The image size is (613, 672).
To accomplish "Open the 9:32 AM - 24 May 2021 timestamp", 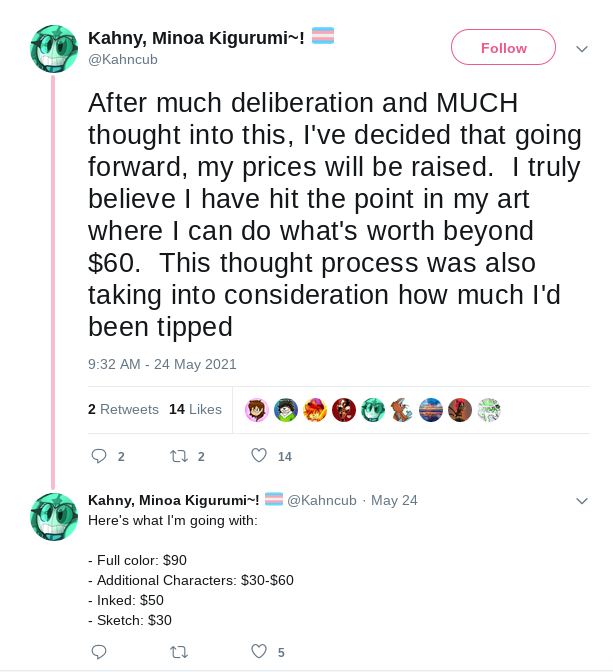I will [x=162, y=364].
